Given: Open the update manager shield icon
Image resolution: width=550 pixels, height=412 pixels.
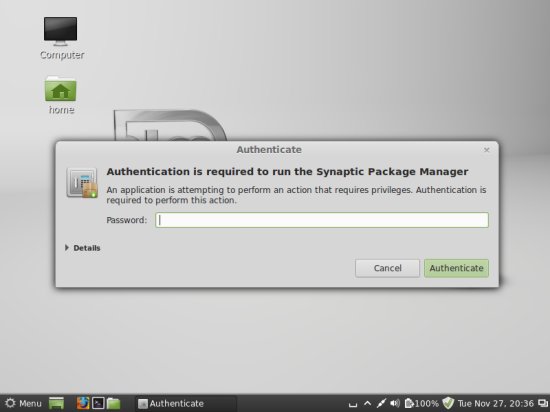Looking at the screenshot, I should [448, 403].
